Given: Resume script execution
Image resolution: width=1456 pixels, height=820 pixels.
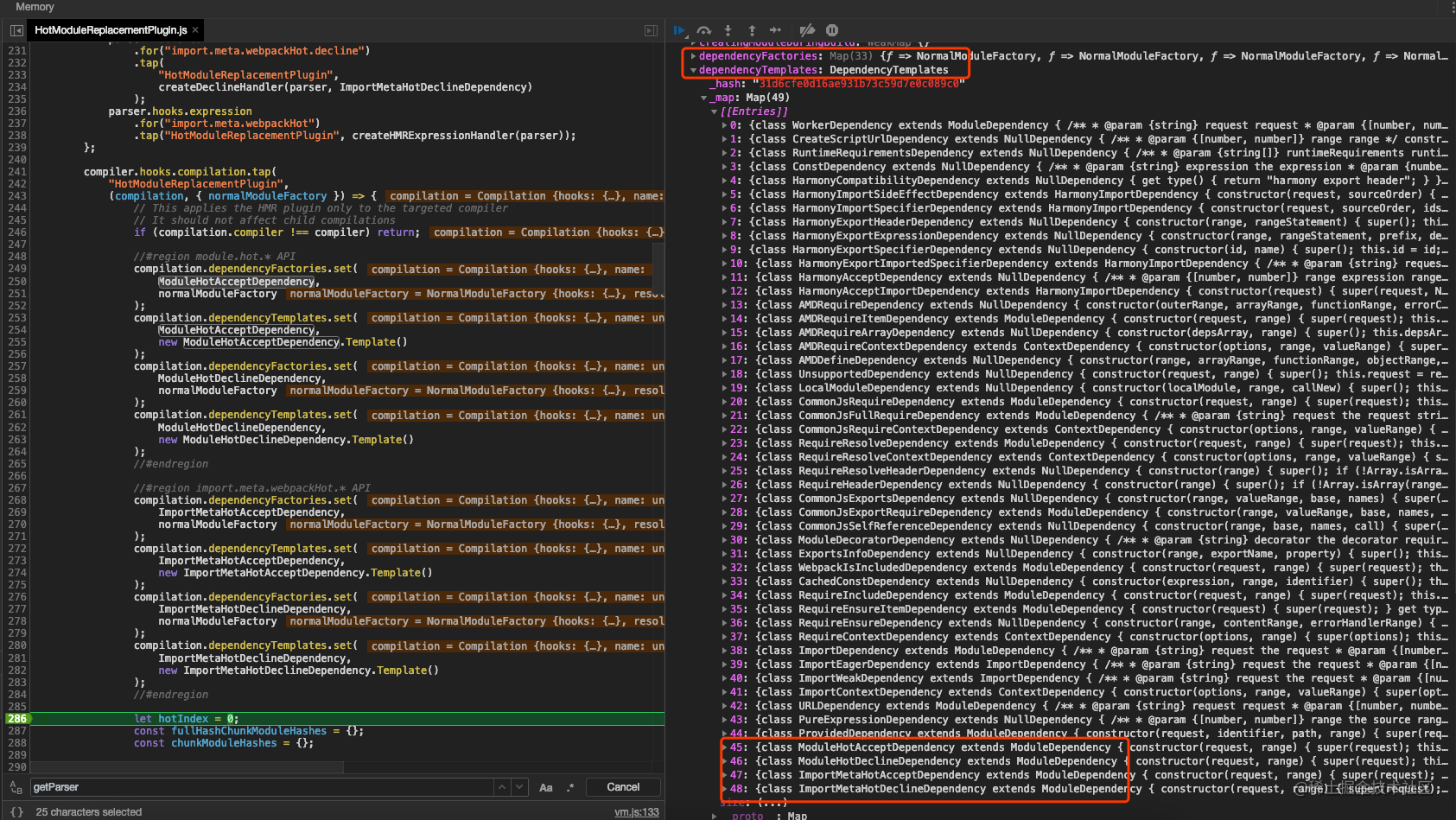Looking at the screenshot, I should (x=679, y=30).
